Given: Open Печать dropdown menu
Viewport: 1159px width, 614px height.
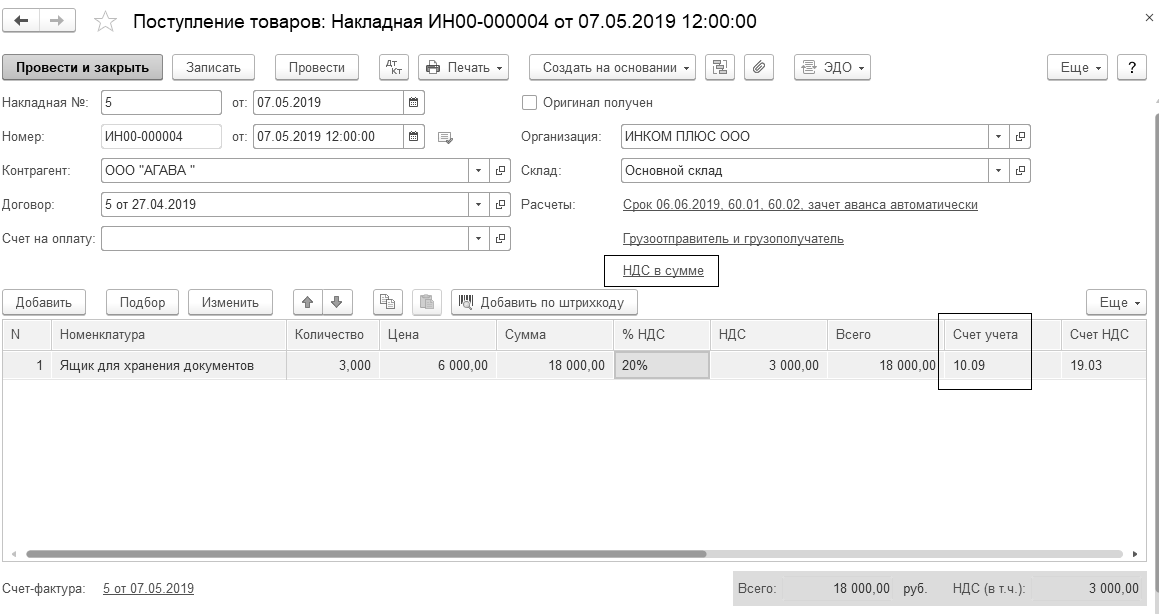Looking at the screenshot, I should (x=463, y=67).
